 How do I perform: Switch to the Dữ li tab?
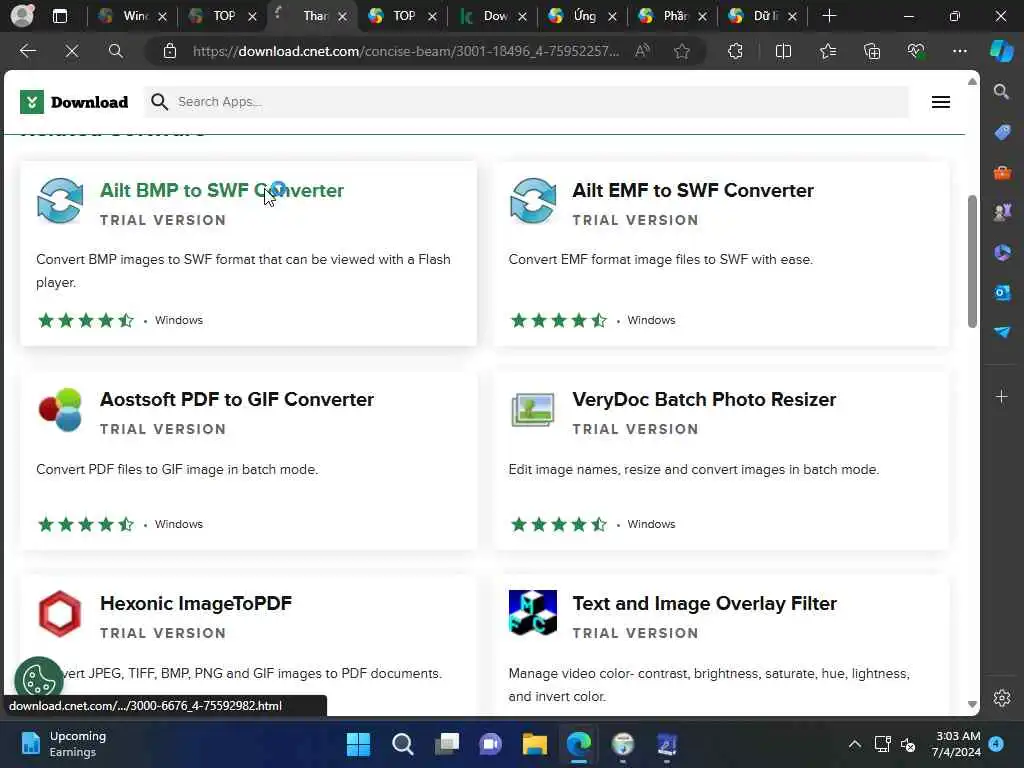click(x=763, y=16)
